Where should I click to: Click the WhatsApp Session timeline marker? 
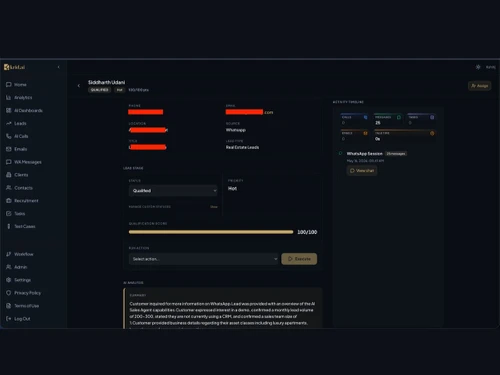(x=340, y=153)
